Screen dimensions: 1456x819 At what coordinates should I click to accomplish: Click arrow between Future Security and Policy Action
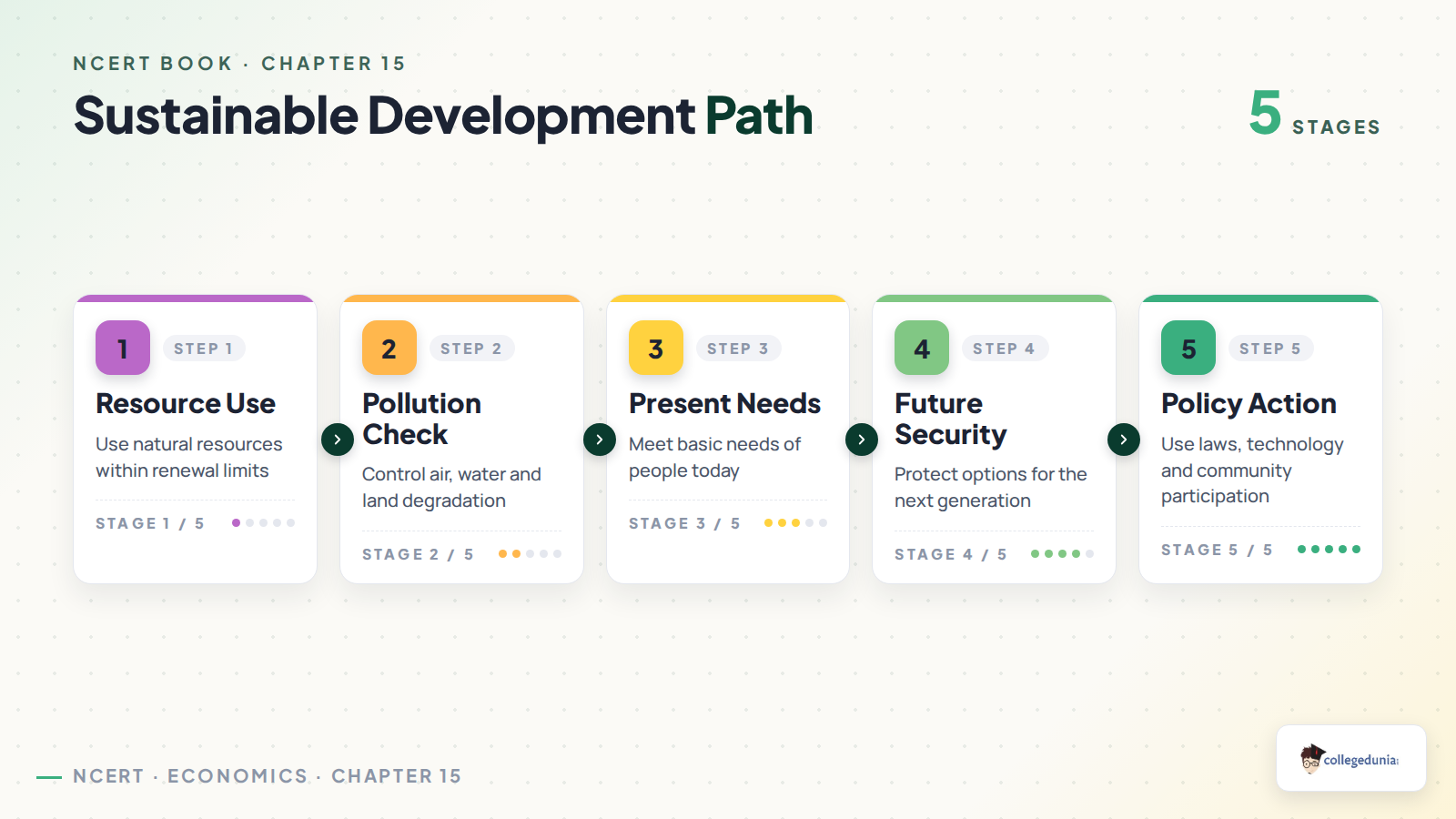(1124, 440)
